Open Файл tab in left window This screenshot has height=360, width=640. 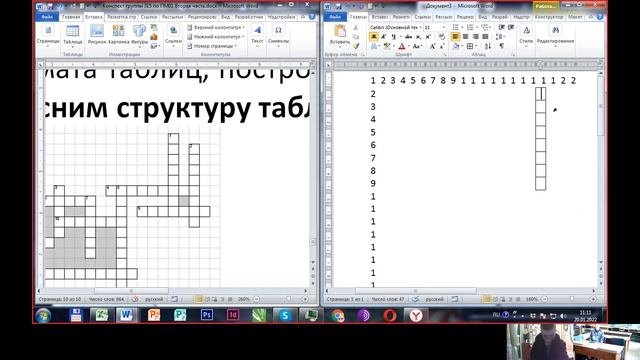point(47,17)
